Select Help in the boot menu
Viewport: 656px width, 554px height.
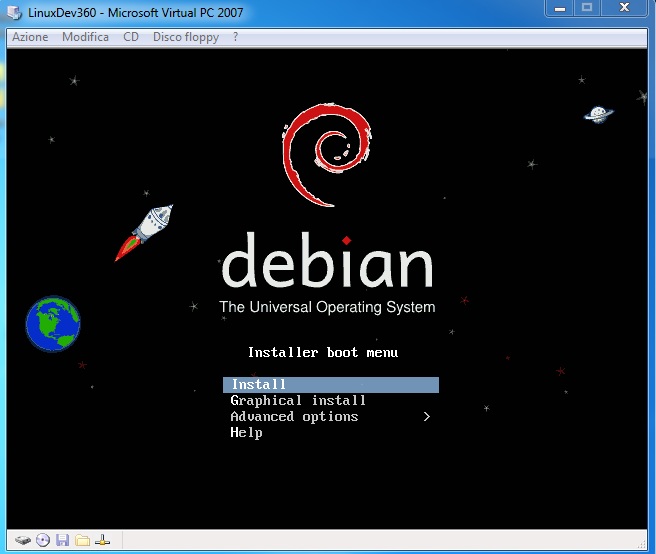[246, 433]
